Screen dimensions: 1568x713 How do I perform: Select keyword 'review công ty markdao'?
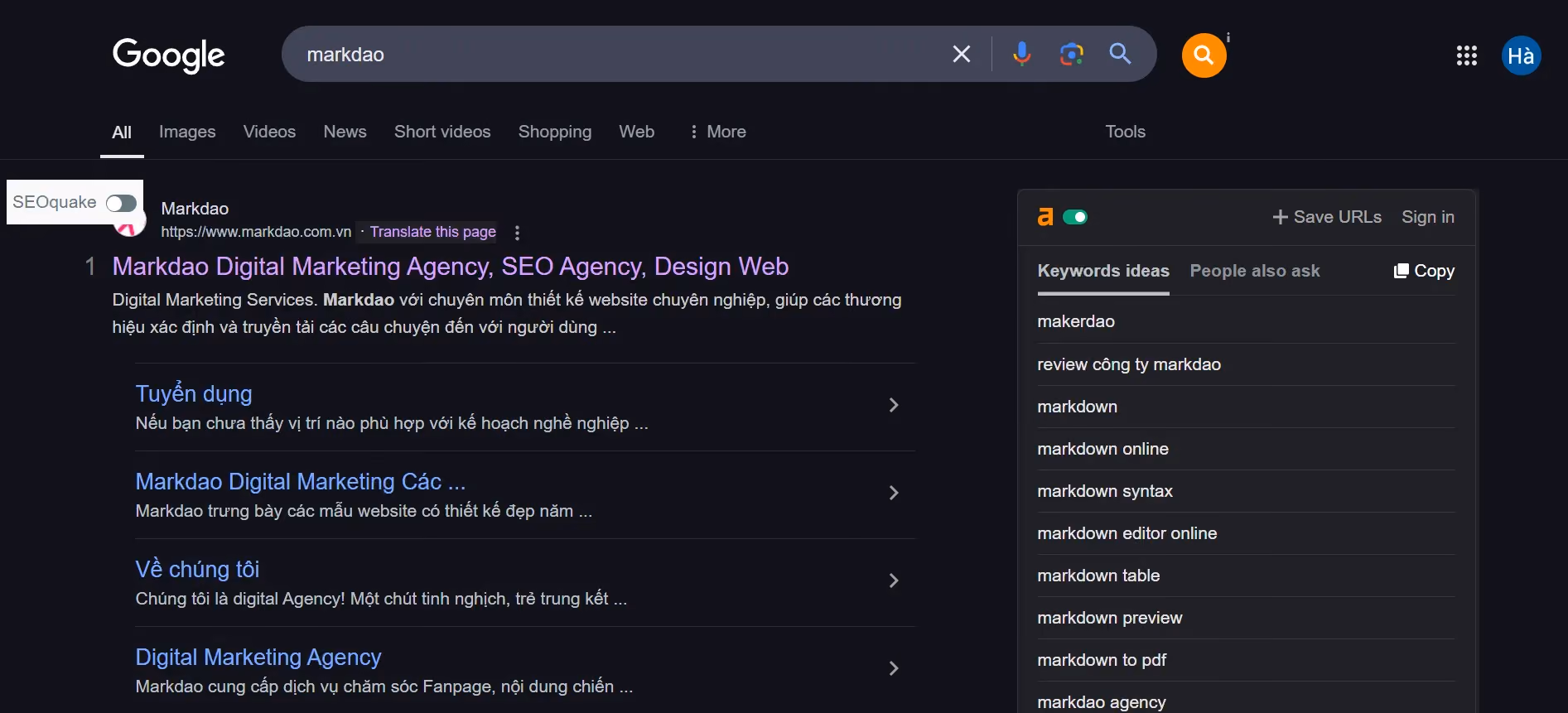[x=1129, y=364]
